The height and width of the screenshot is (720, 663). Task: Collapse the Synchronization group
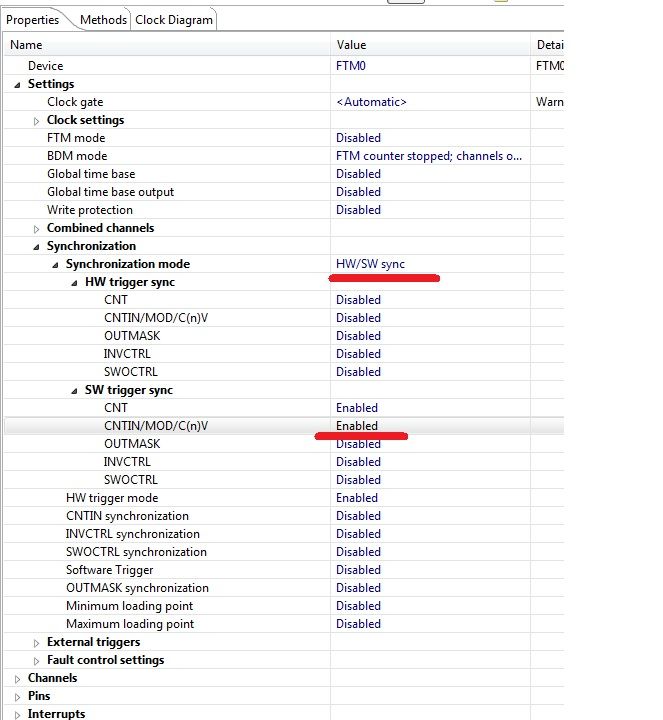36,247
